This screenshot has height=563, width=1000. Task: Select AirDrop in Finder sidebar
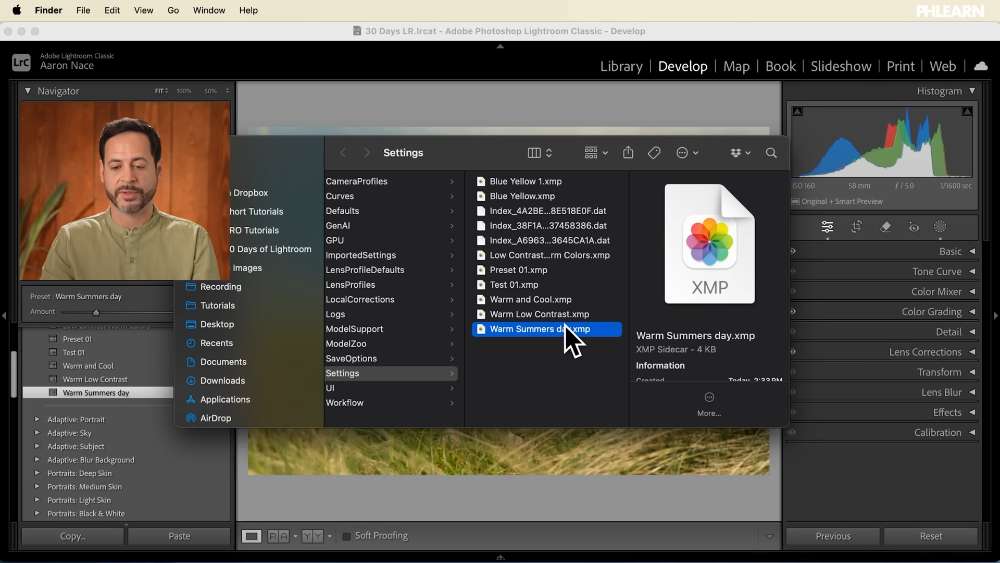216,418
